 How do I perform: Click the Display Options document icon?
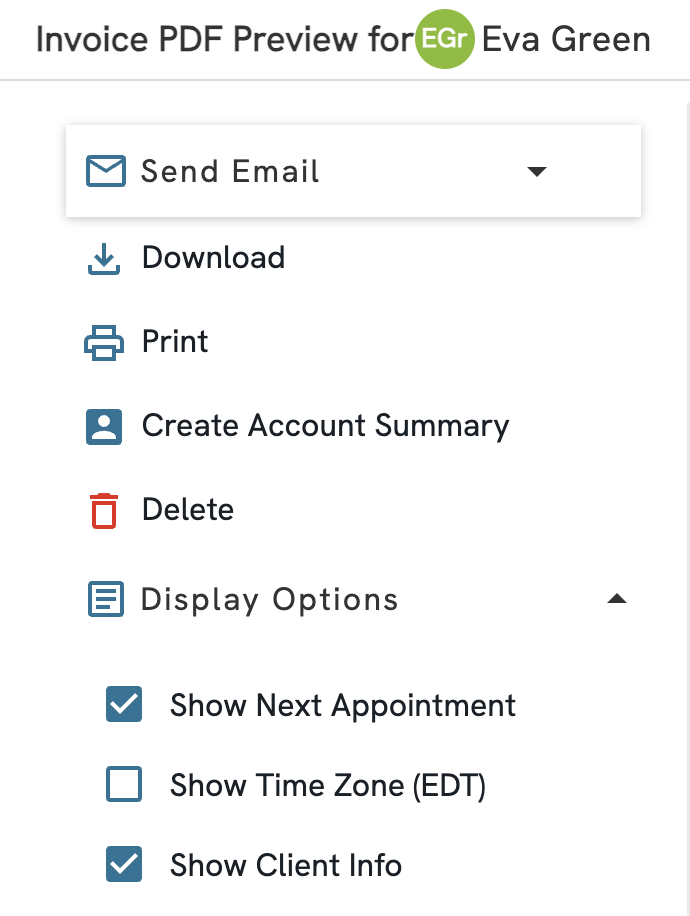click(x=106, y=600)
